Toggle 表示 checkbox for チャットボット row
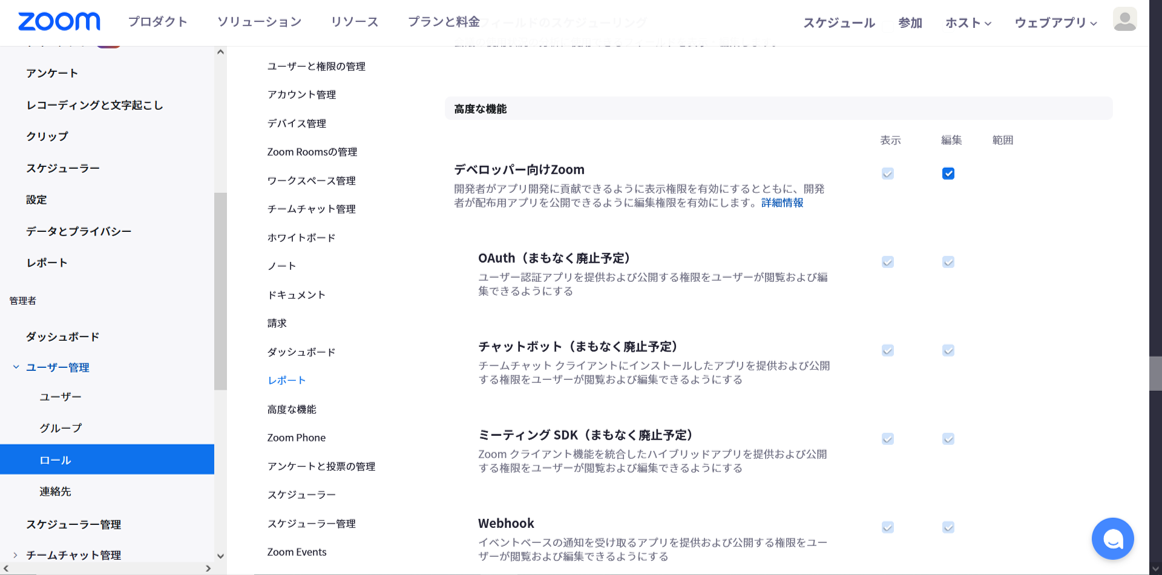Image resolution: width=1162 pixels, height=575 pixels. coord(888,350)
